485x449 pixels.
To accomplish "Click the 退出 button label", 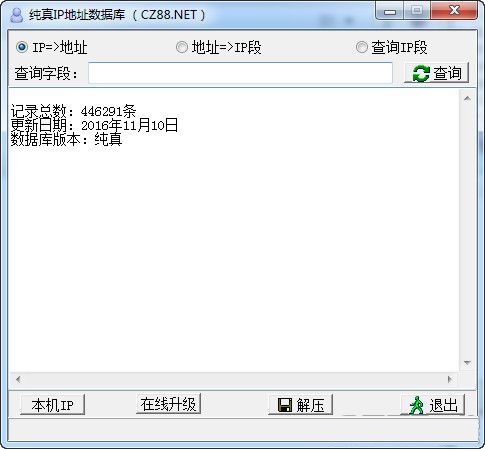I will pyautogui.click(x=443, y=405).
